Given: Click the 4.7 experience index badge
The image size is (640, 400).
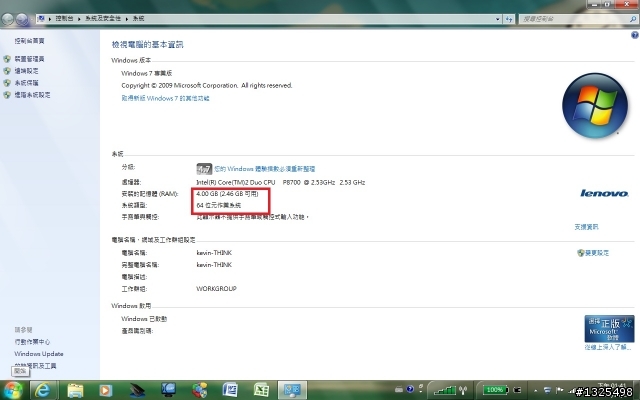Looking at the screenshot, I should click(x=204, y=169).
